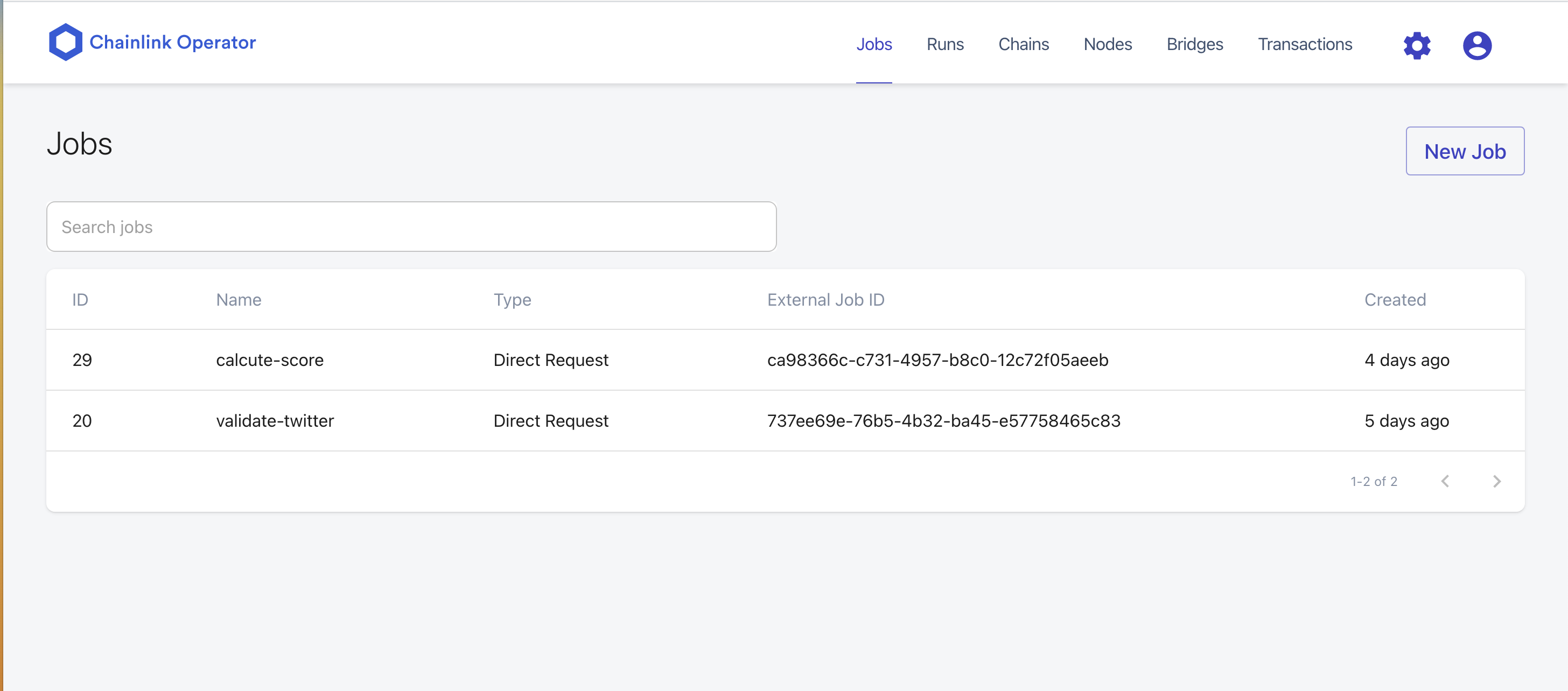Select job ID 20 cell
This screenshot has width=1568, height=691.
pyautogui.click(x=82, y=421)
